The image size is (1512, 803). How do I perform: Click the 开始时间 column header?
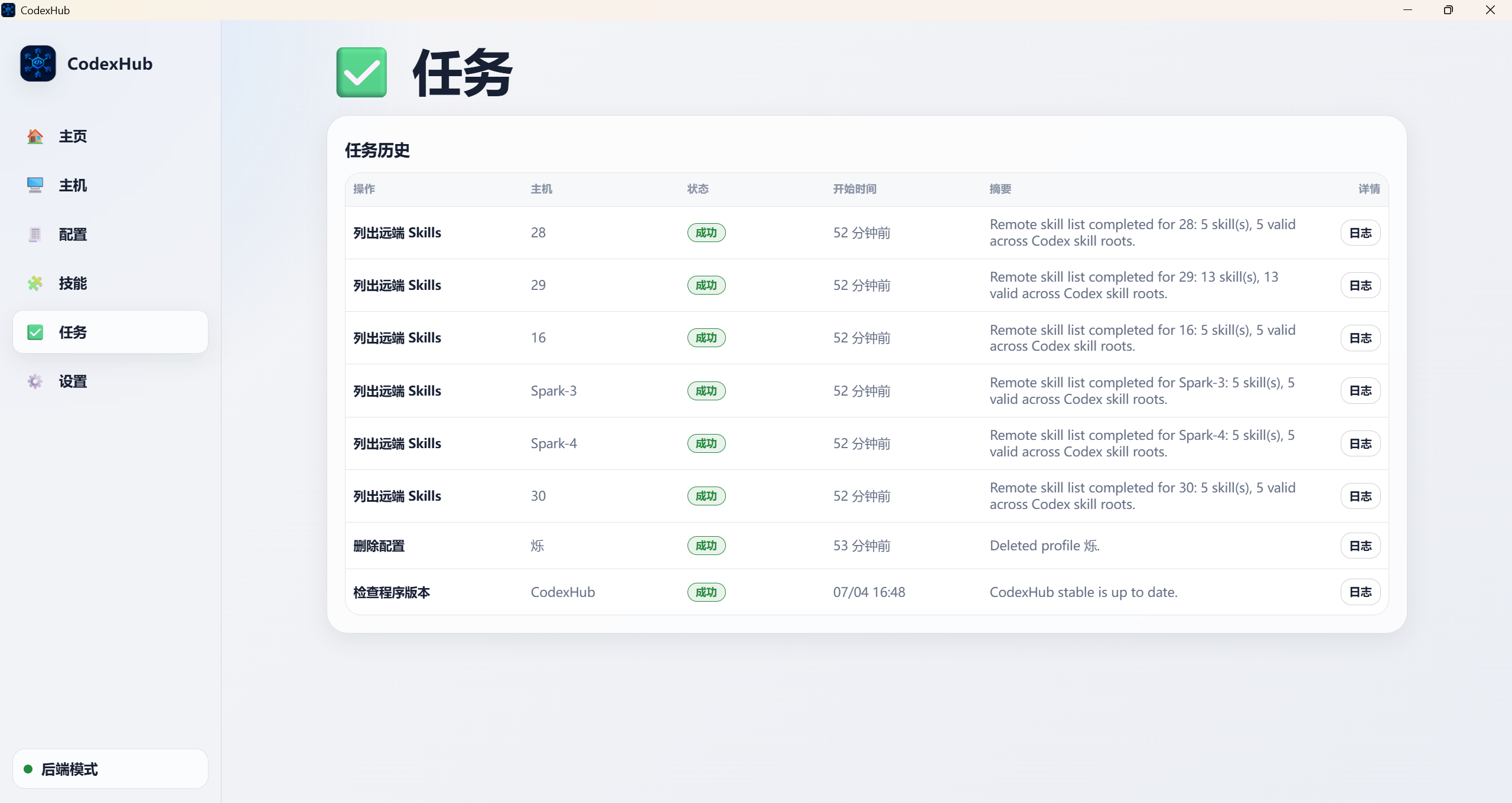coord(855,189)
